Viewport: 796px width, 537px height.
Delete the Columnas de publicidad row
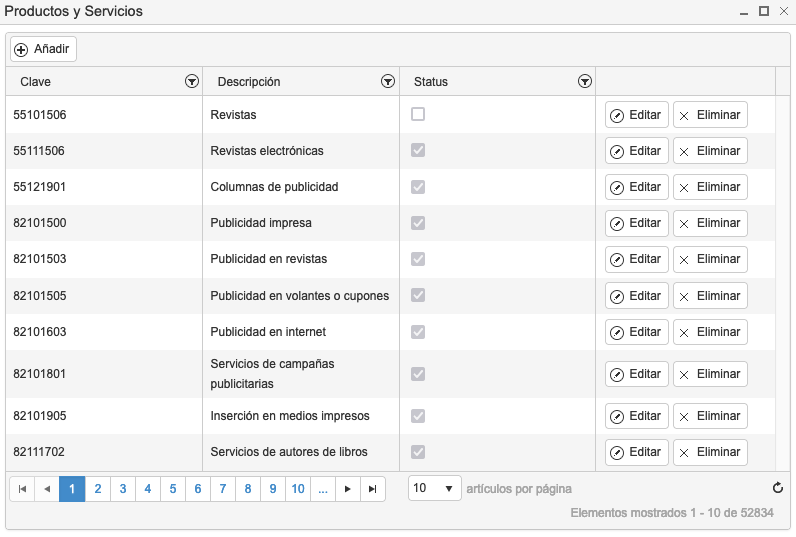pos(710,187)
